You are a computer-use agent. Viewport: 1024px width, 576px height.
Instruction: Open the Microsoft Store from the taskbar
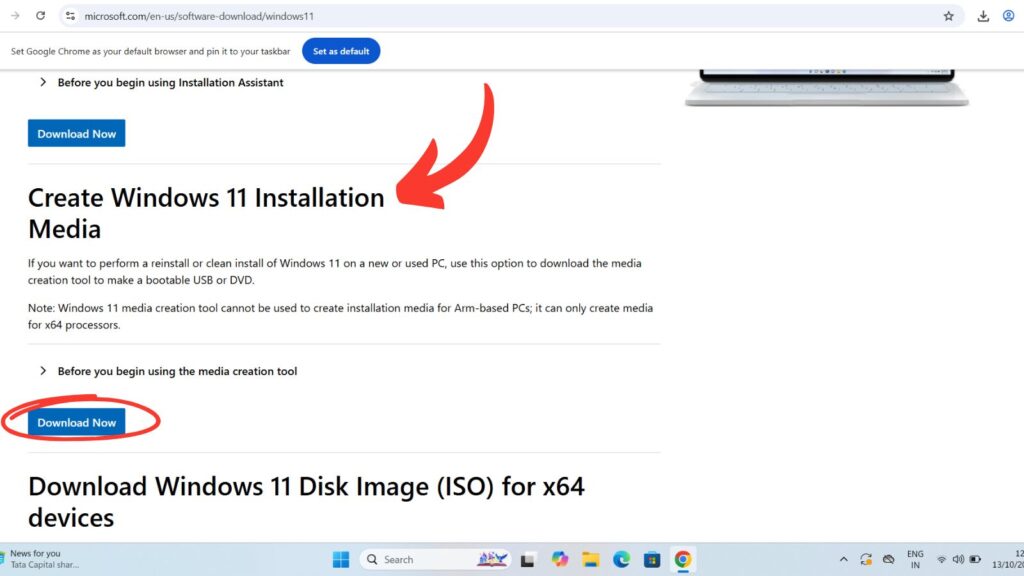pos(652,559)
